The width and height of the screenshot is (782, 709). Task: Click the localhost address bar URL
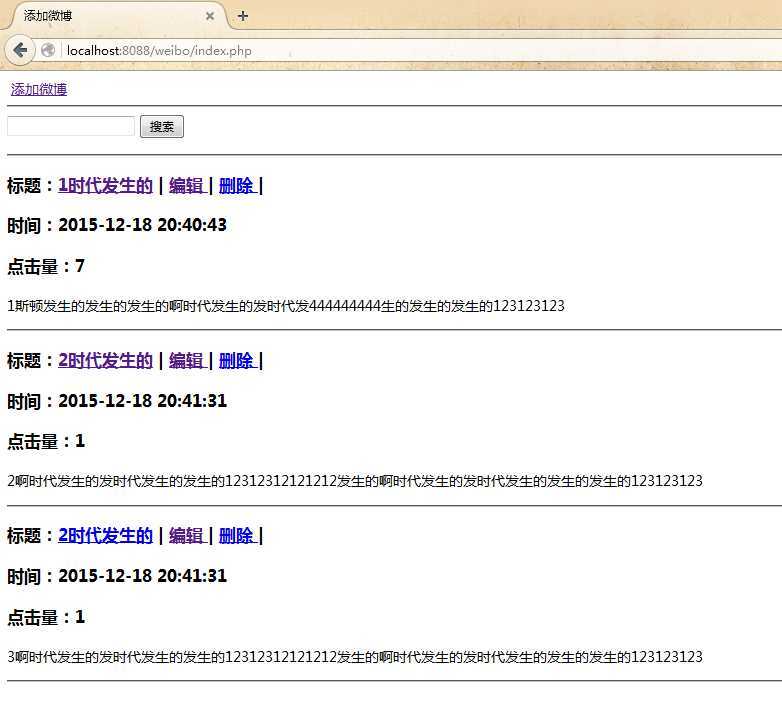coord(159,50)
